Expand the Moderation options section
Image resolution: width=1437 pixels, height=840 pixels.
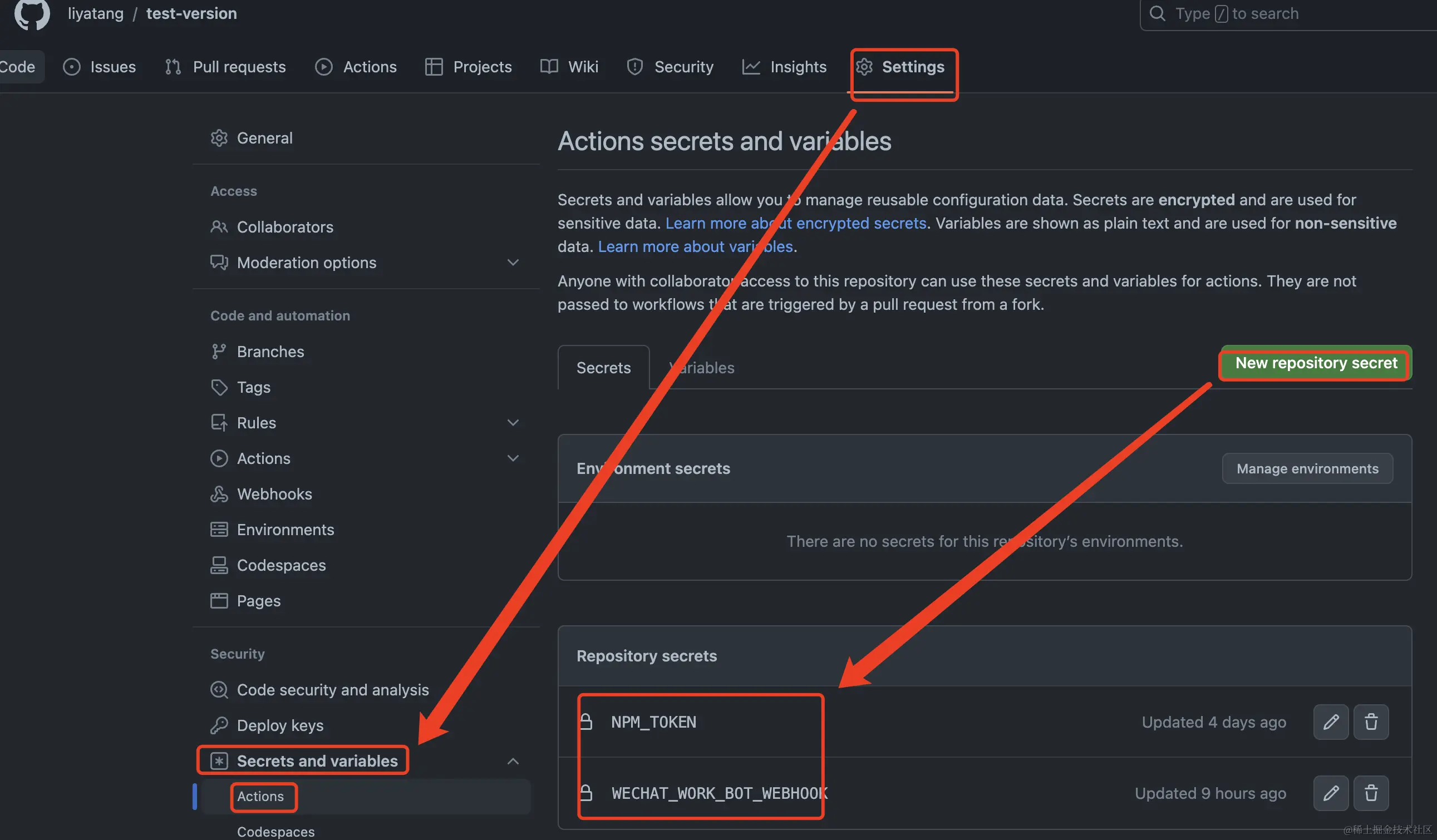tap(512, 262)
